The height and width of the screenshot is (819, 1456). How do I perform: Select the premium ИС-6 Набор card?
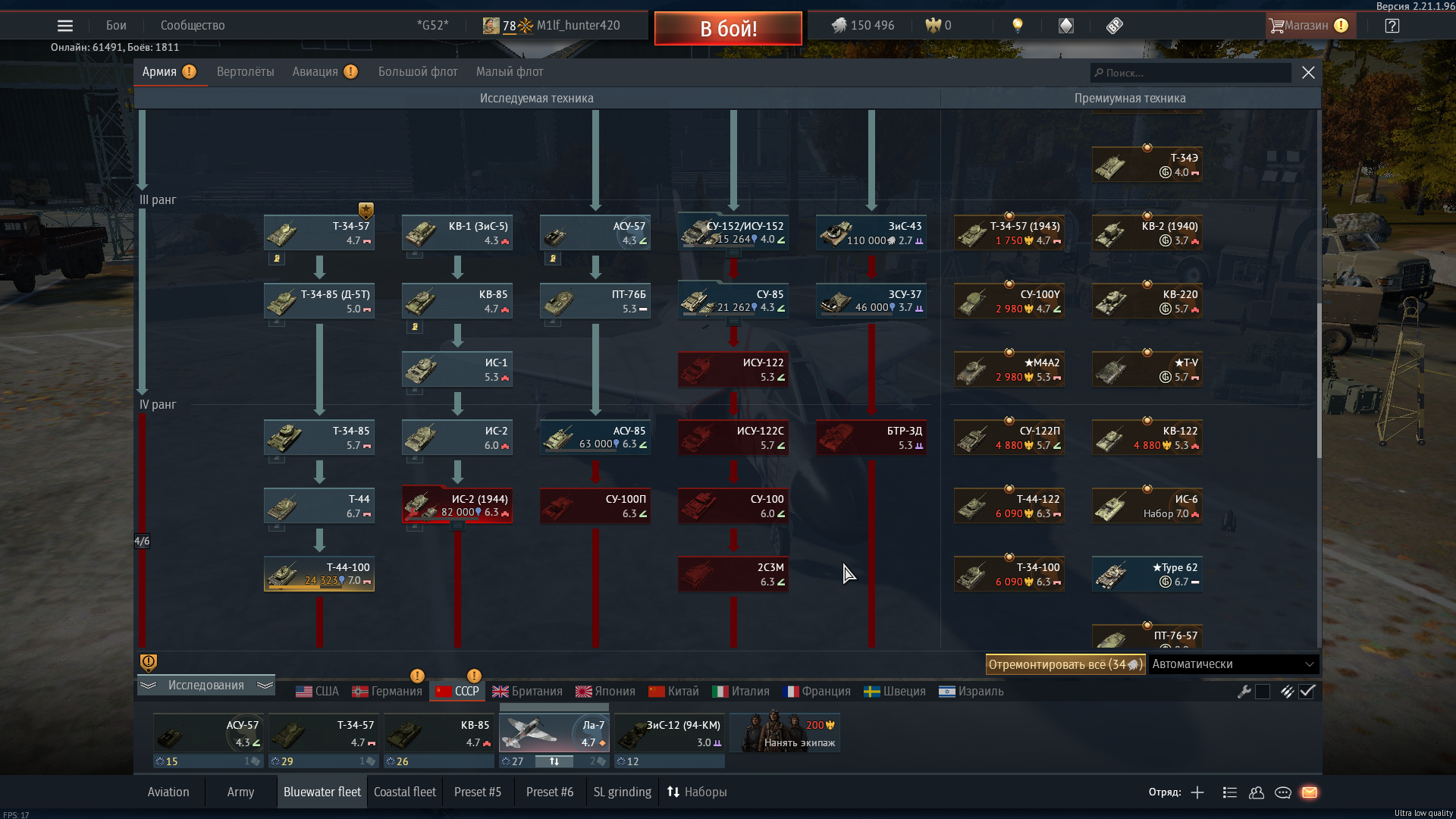[1147, 506]
